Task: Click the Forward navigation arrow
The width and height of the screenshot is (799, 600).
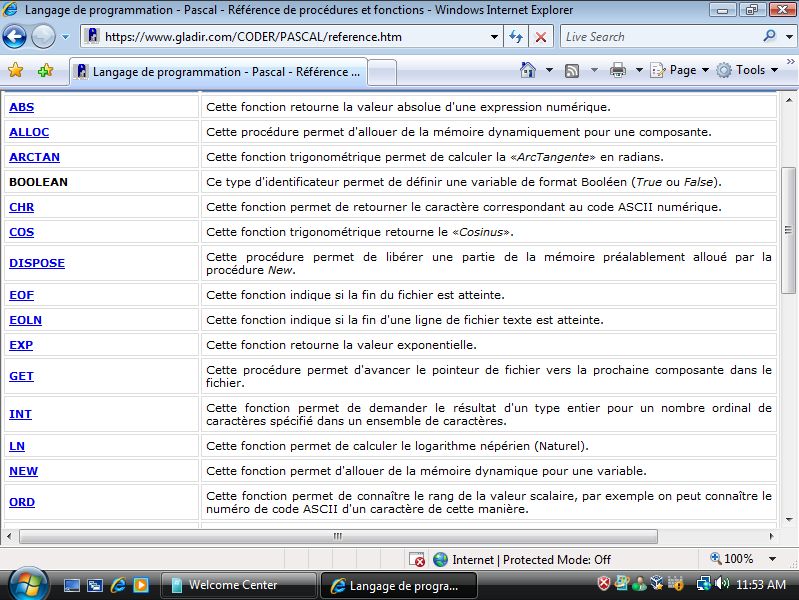Action: click(x=43, y=37)
